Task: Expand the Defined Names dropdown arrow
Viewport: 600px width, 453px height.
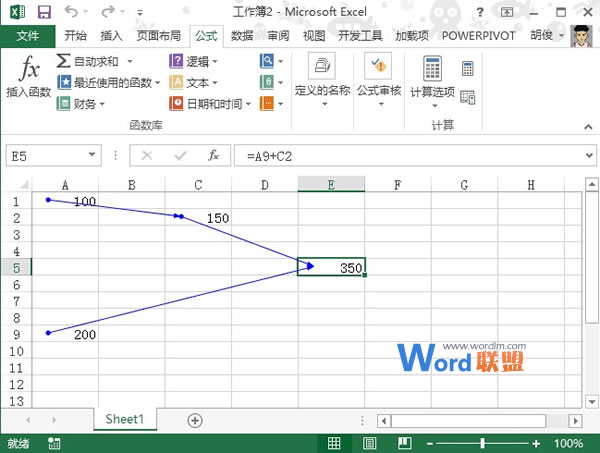Action: (324, 104)
